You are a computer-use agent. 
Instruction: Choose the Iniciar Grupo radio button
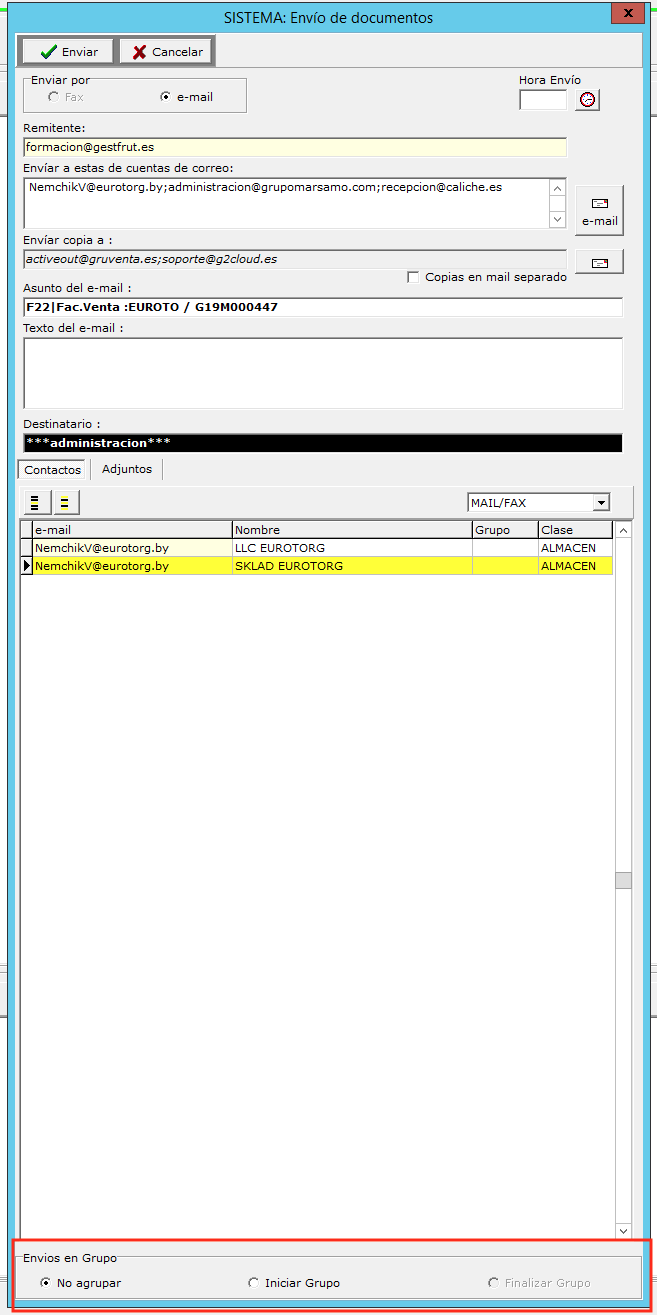(x=254, y=1283)
